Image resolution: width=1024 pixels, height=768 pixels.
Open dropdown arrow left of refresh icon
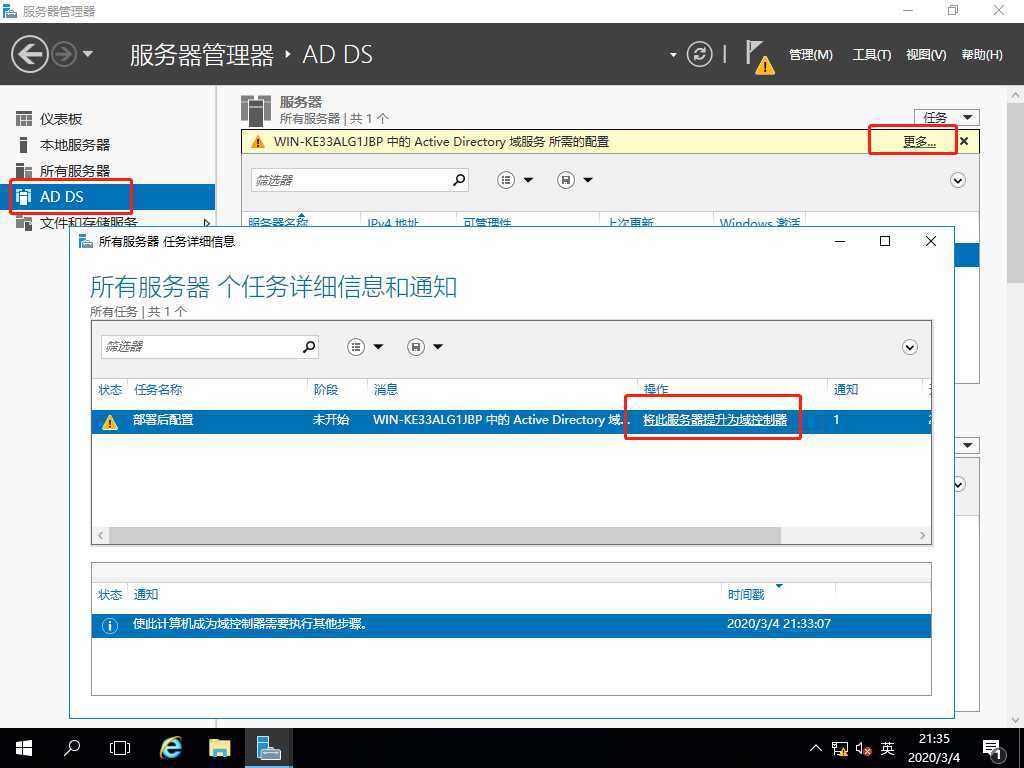click(x=673, y=55)
